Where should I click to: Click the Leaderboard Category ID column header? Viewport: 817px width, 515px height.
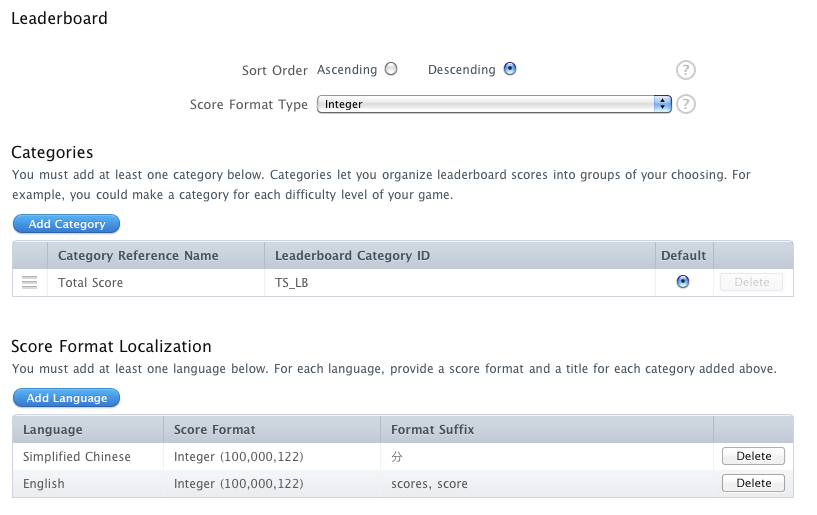460,255
